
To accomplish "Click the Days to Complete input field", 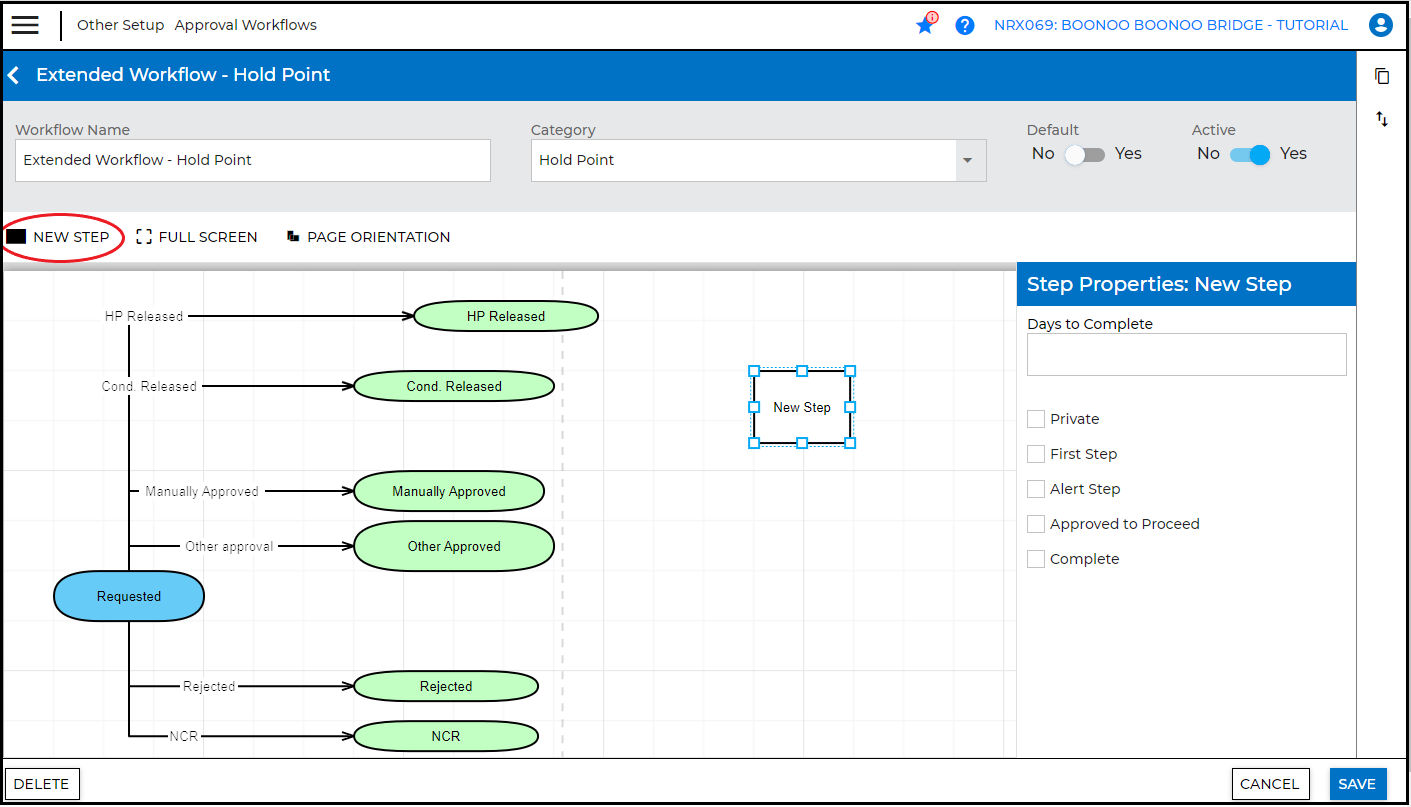I will [x=1186, y=355].
